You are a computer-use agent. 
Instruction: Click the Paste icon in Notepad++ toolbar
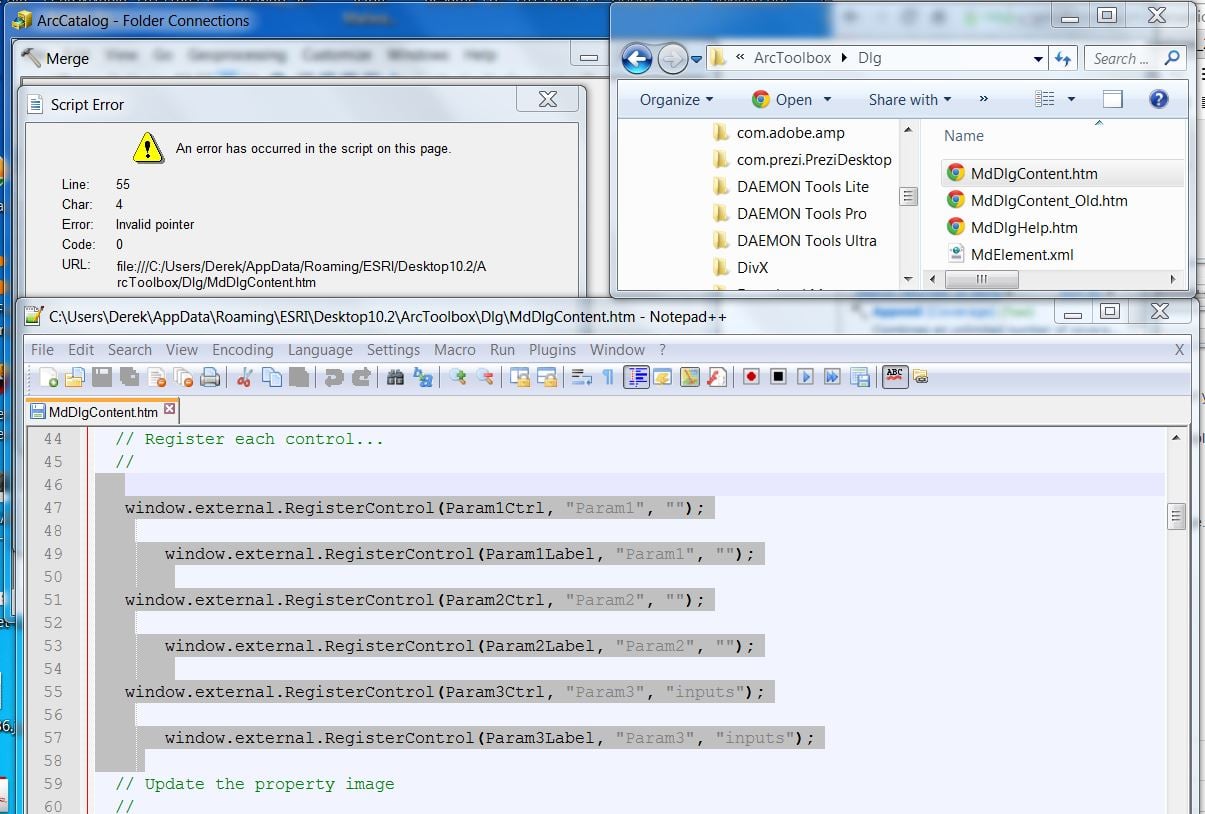[298, 377]
